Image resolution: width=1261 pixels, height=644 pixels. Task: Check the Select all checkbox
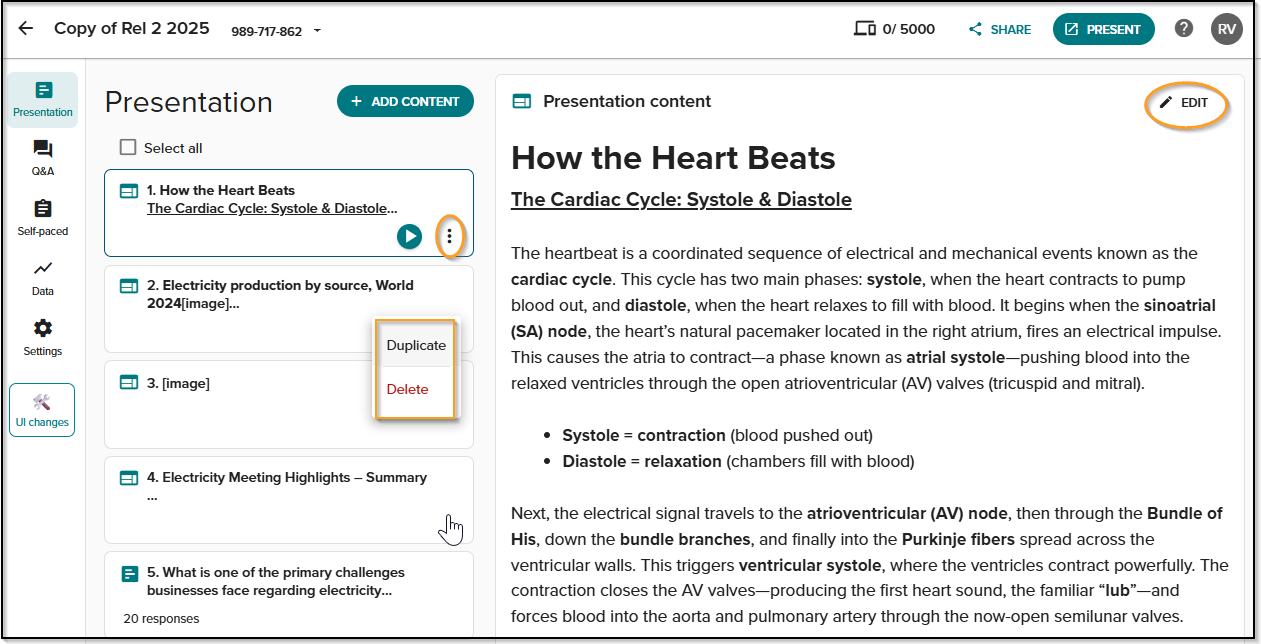tap(128, 148)
